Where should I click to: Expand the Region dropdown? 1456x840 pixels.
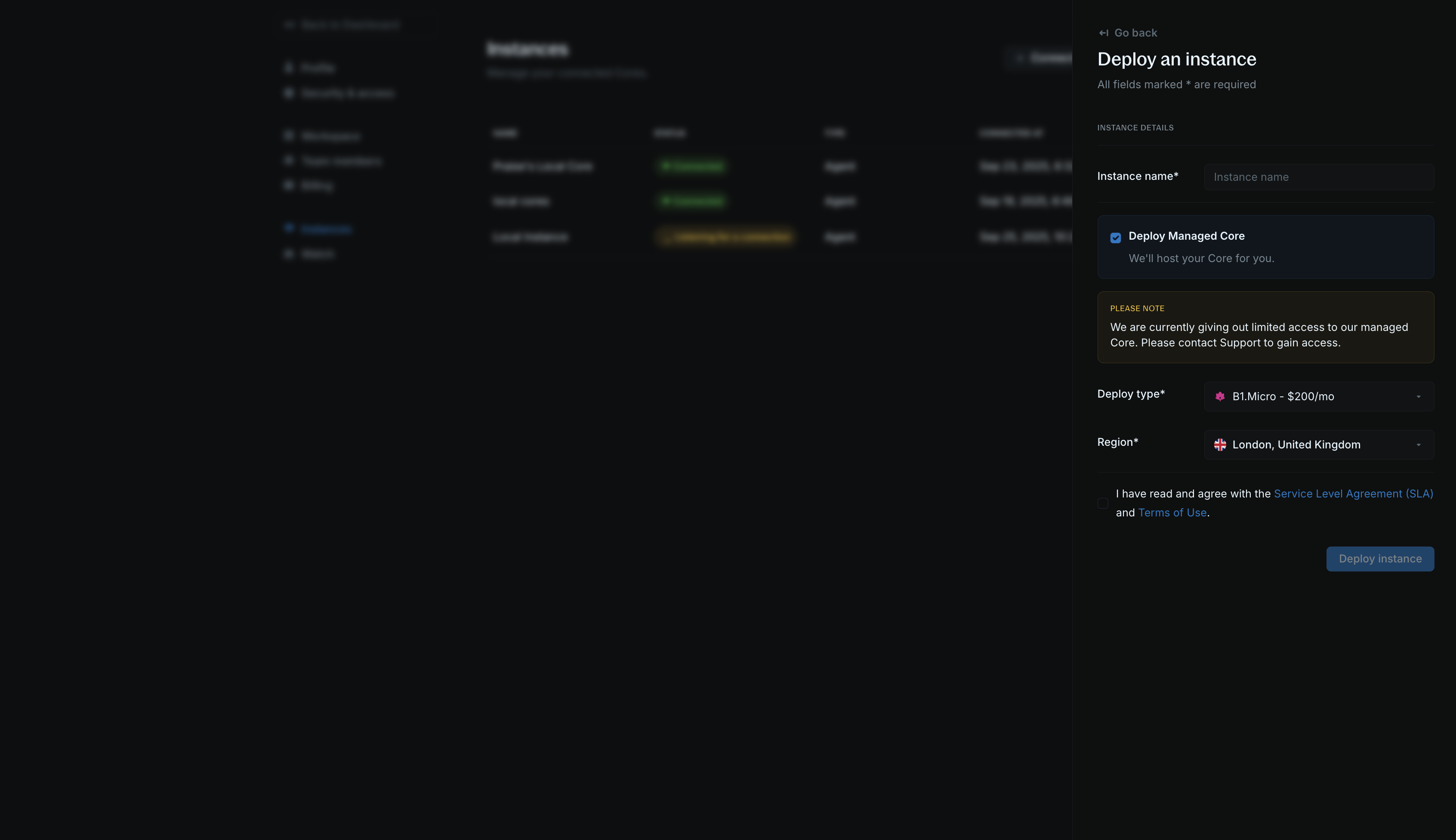[x=1319, y=444]
